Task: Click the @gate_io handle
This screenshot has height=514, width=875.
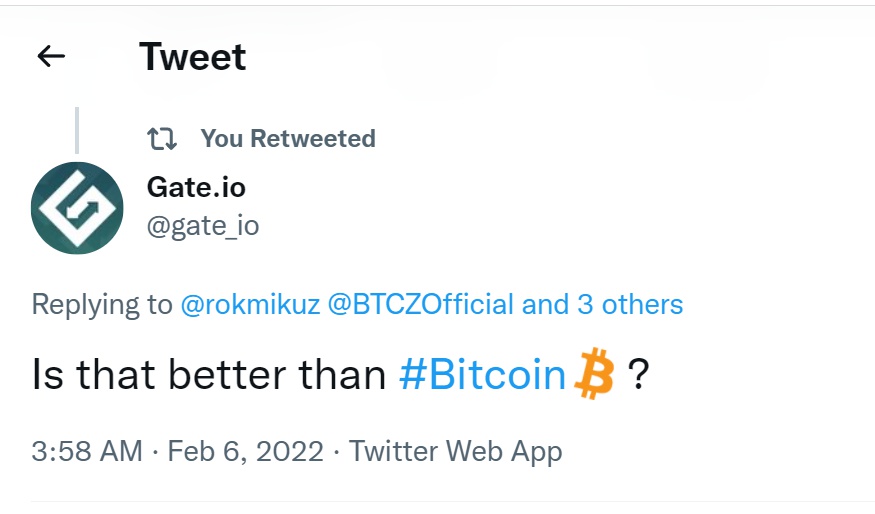Action: click(x=203, y=226)
